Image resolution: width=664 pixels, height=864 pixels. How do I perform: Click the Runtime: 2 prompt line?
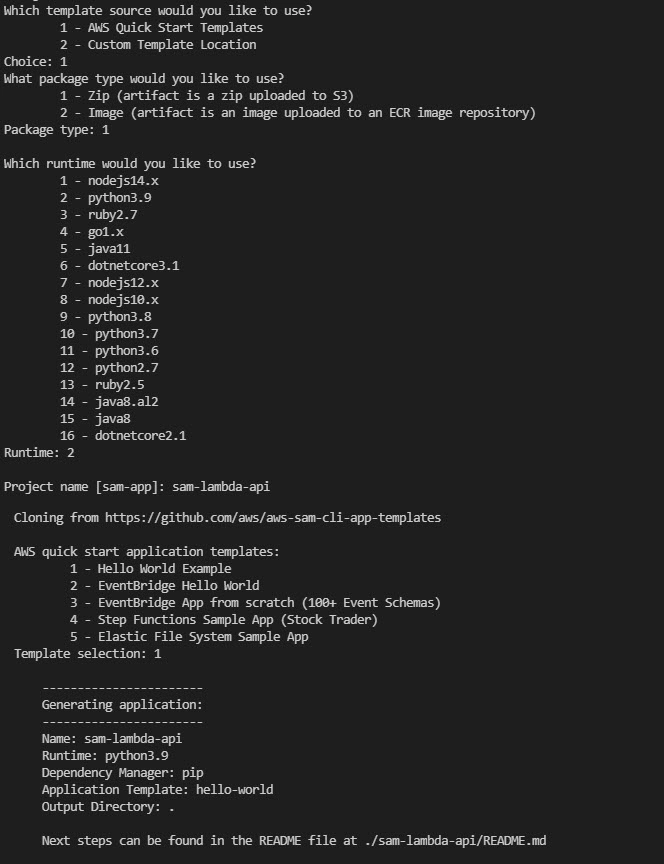(x=39, y=453)
